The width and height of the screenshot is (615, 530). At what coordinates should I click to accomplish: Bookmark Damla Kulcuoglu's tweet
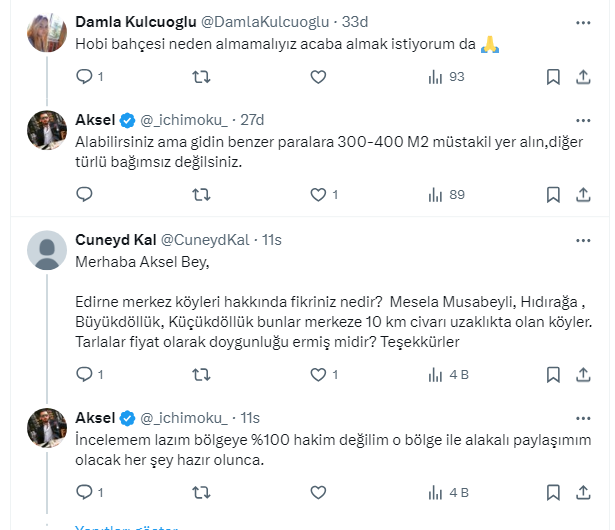(553, 77)
